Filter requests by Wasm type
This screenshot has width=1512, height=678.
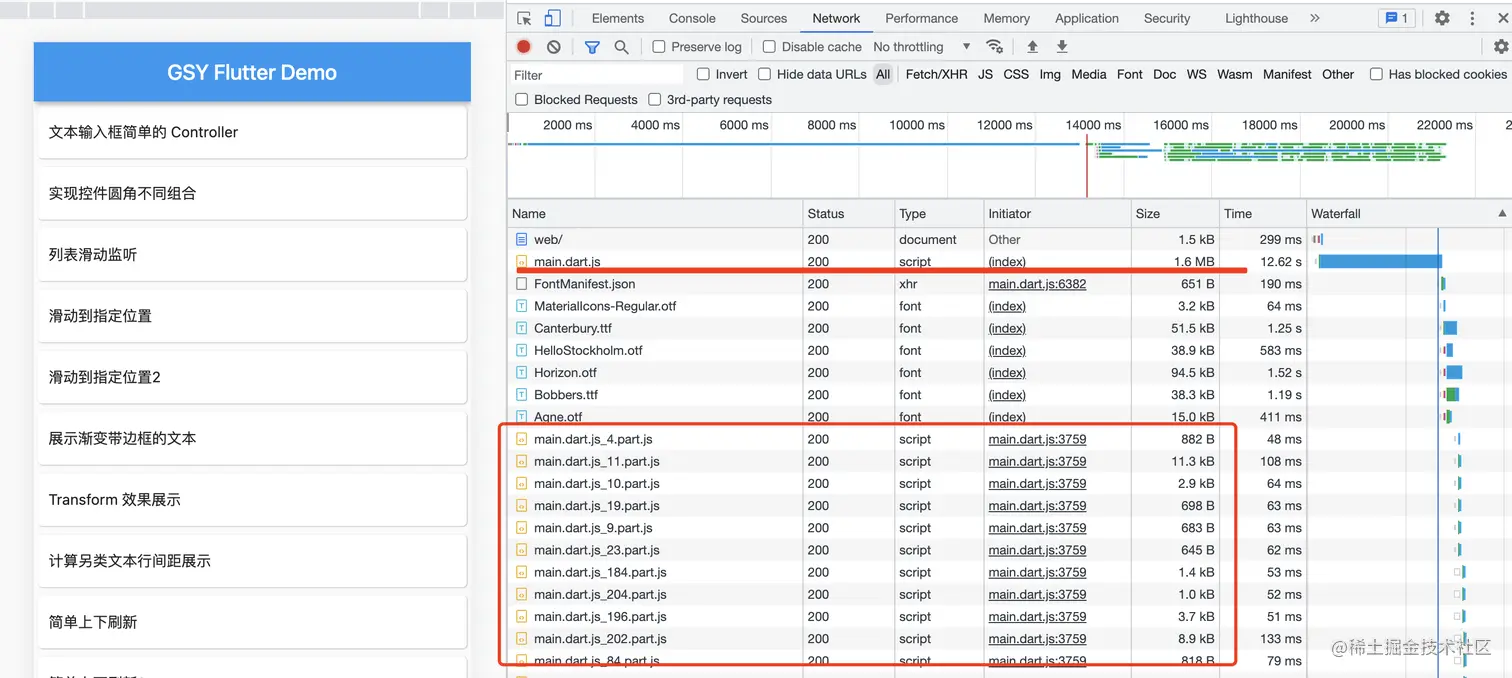pos(1234,74)
